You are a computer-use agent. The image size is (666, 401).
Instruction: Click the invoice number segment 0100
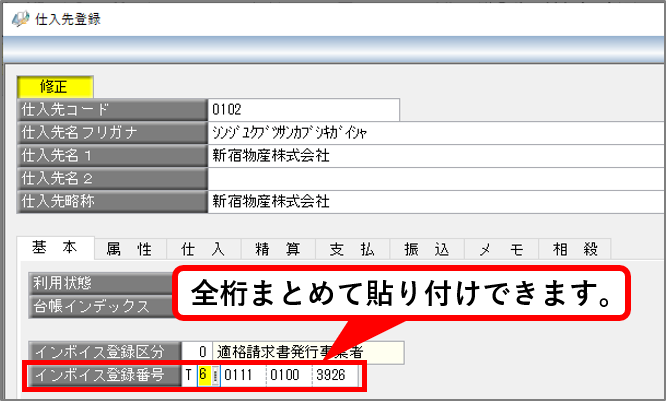[289, 376]
